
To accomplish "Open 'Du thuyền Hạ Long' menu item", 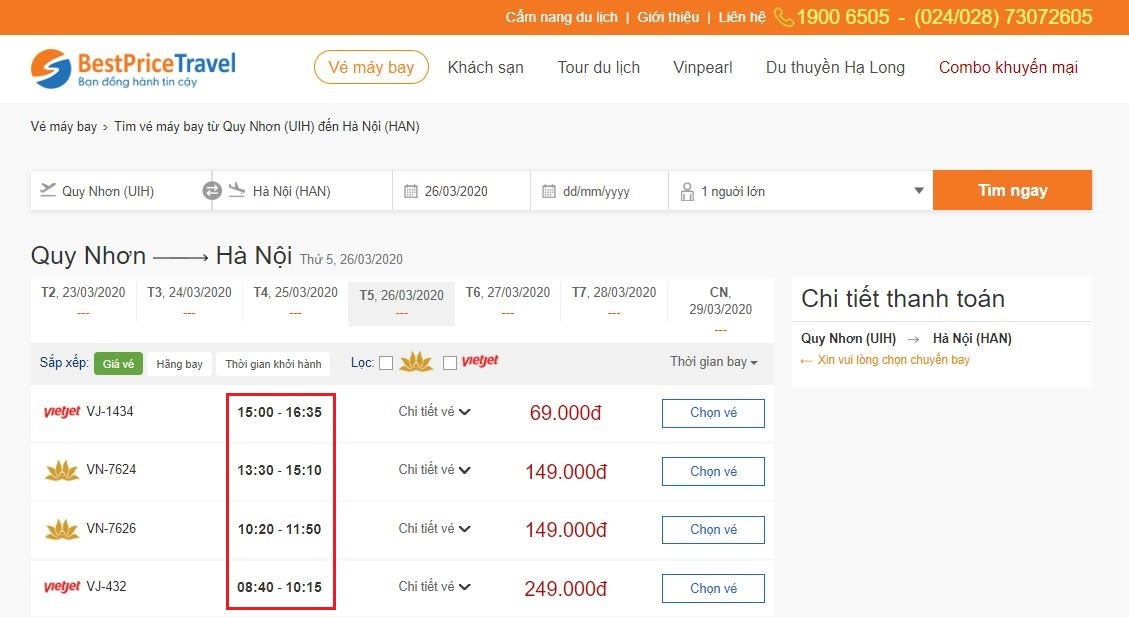I will click(835, 68).
